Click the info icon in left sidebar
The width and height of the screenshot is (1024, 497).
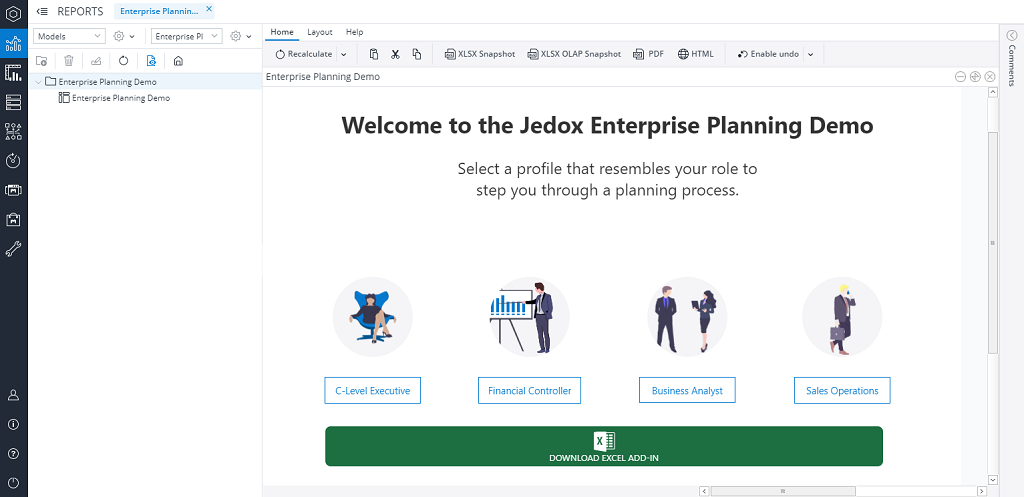pos(13,424)
